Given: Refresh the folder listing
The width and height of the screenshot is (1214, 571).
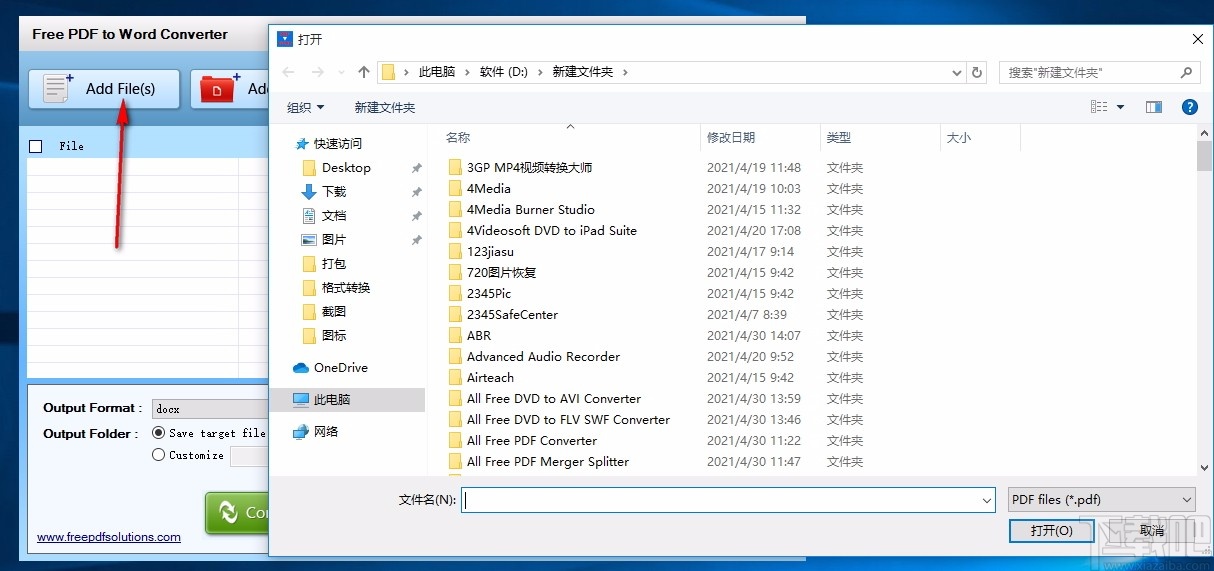Looking at the screenshot, I should pos(978,72).
